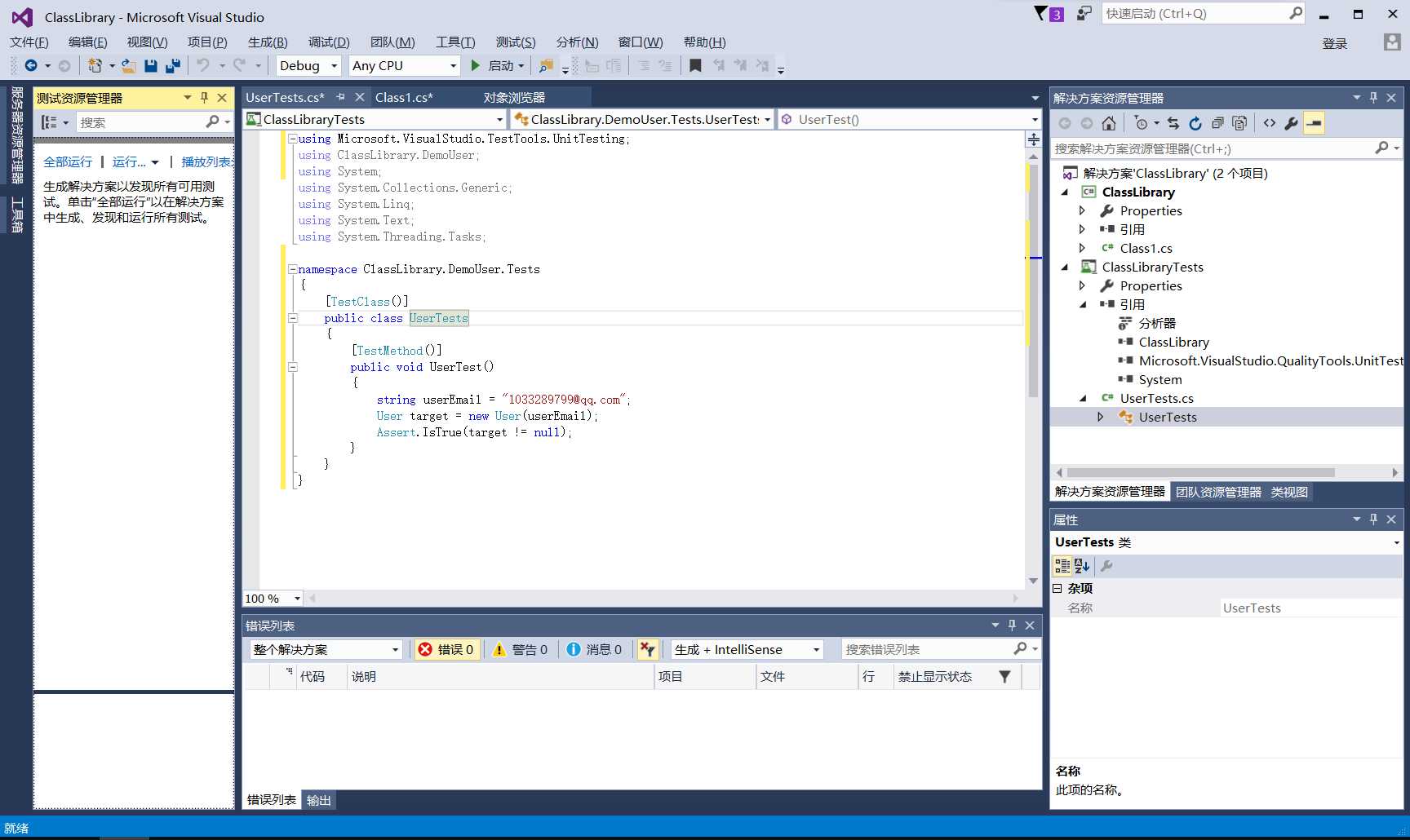Image resolution: width=1410 pixels, height=840 pixels.
Task: Open the ClassLibraryTests project dropdown in editor
Action: pyautogui.click(x=375, y=119)
